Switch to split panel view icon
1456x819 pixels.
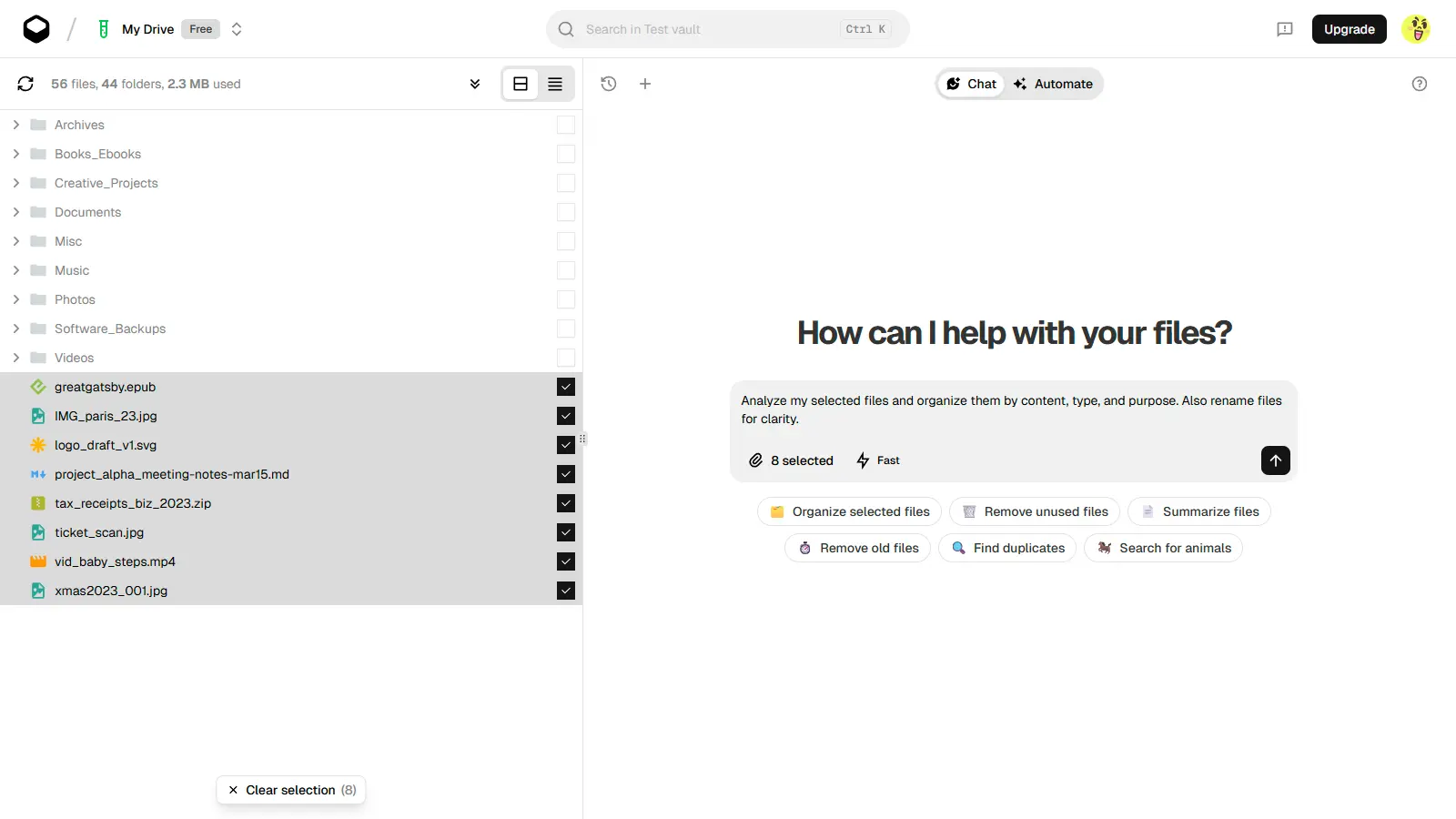(521, 84)
